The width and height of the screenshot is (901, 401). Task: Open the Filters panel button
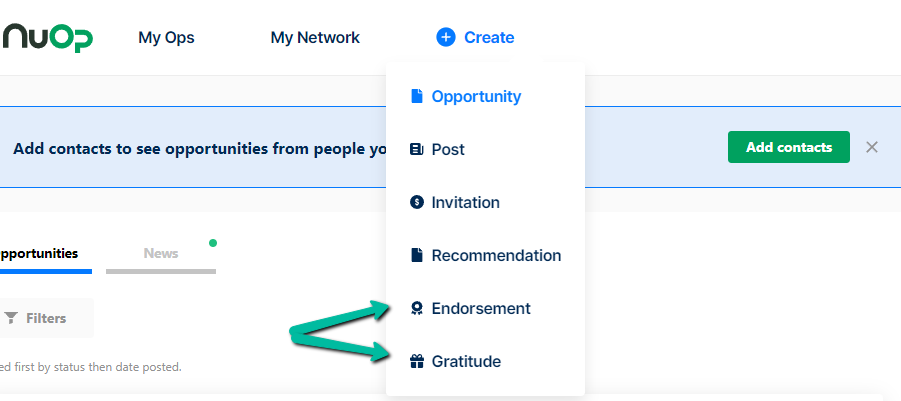point(46,318)
